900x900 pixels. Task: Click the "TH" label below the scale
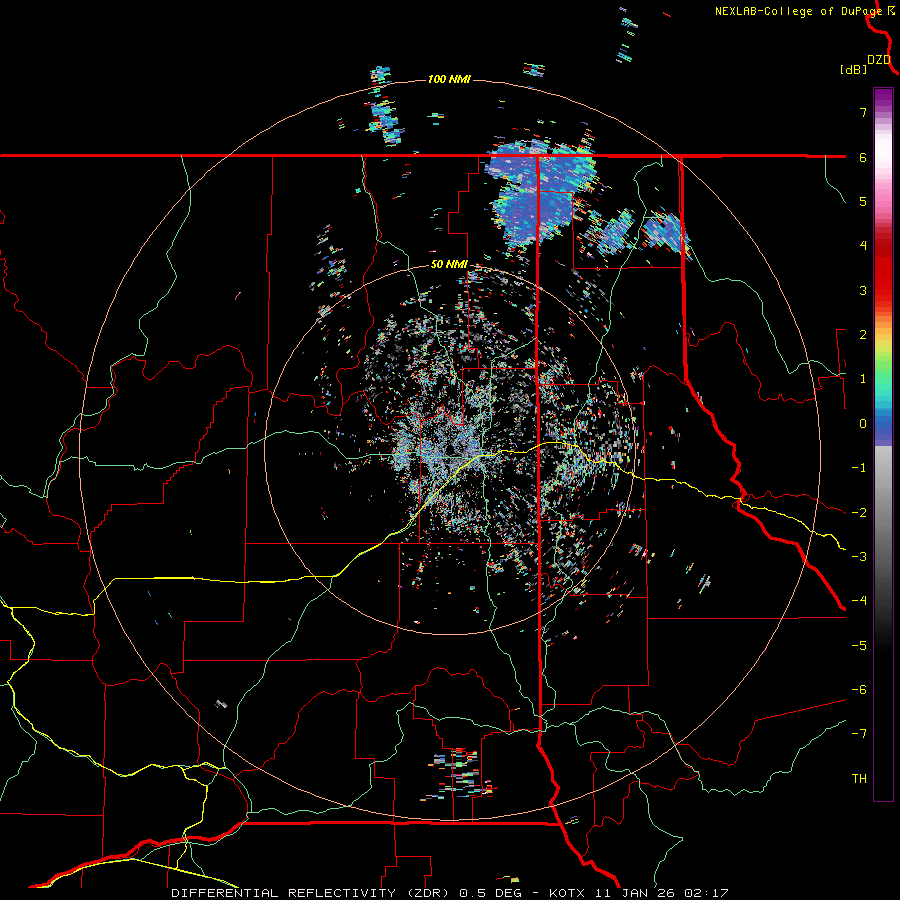click(859, 778)
